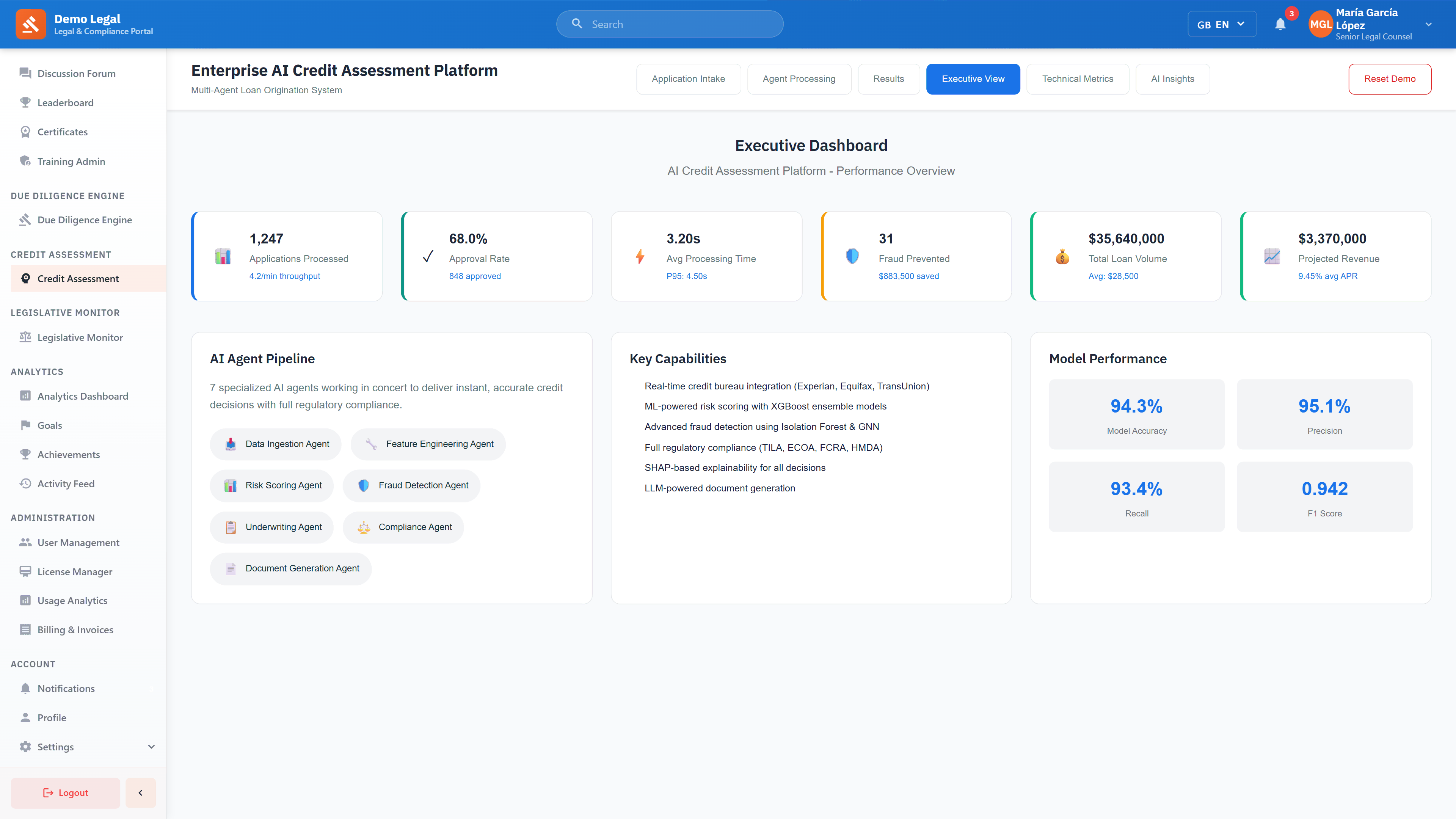Click the MGL avatar color badge
The image size is (1456, 819).
point(1320,24)
